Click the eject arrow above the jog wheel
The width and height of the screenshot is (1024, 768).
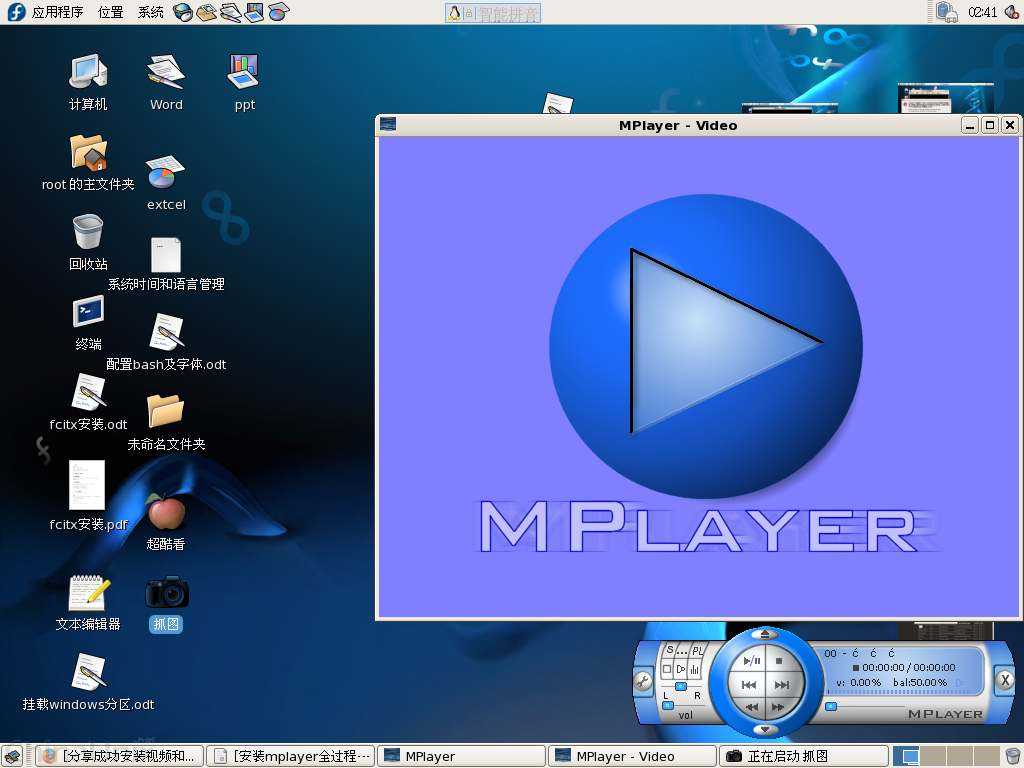click(x=765, y=634)
